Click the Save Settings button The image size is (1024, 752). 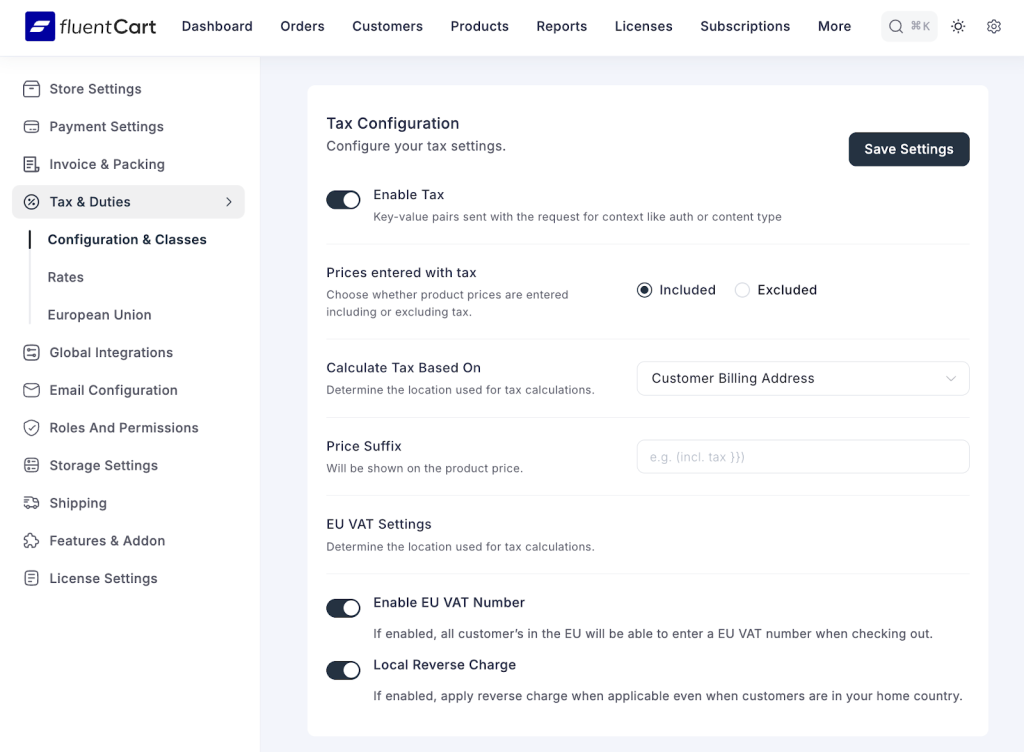[x=908, y=149]
